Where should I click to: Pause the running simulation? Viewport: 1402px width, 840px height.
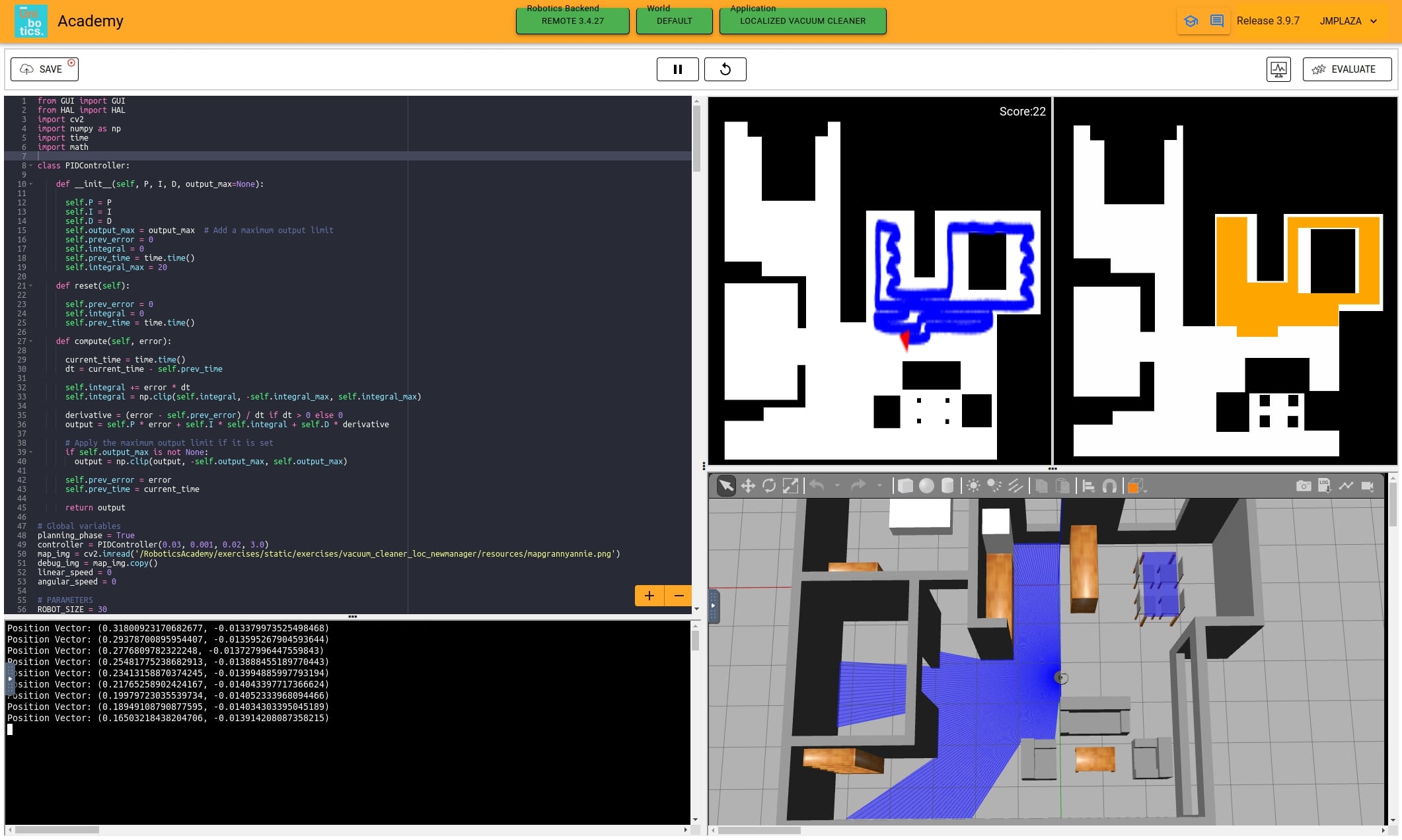tap(677, 69)
